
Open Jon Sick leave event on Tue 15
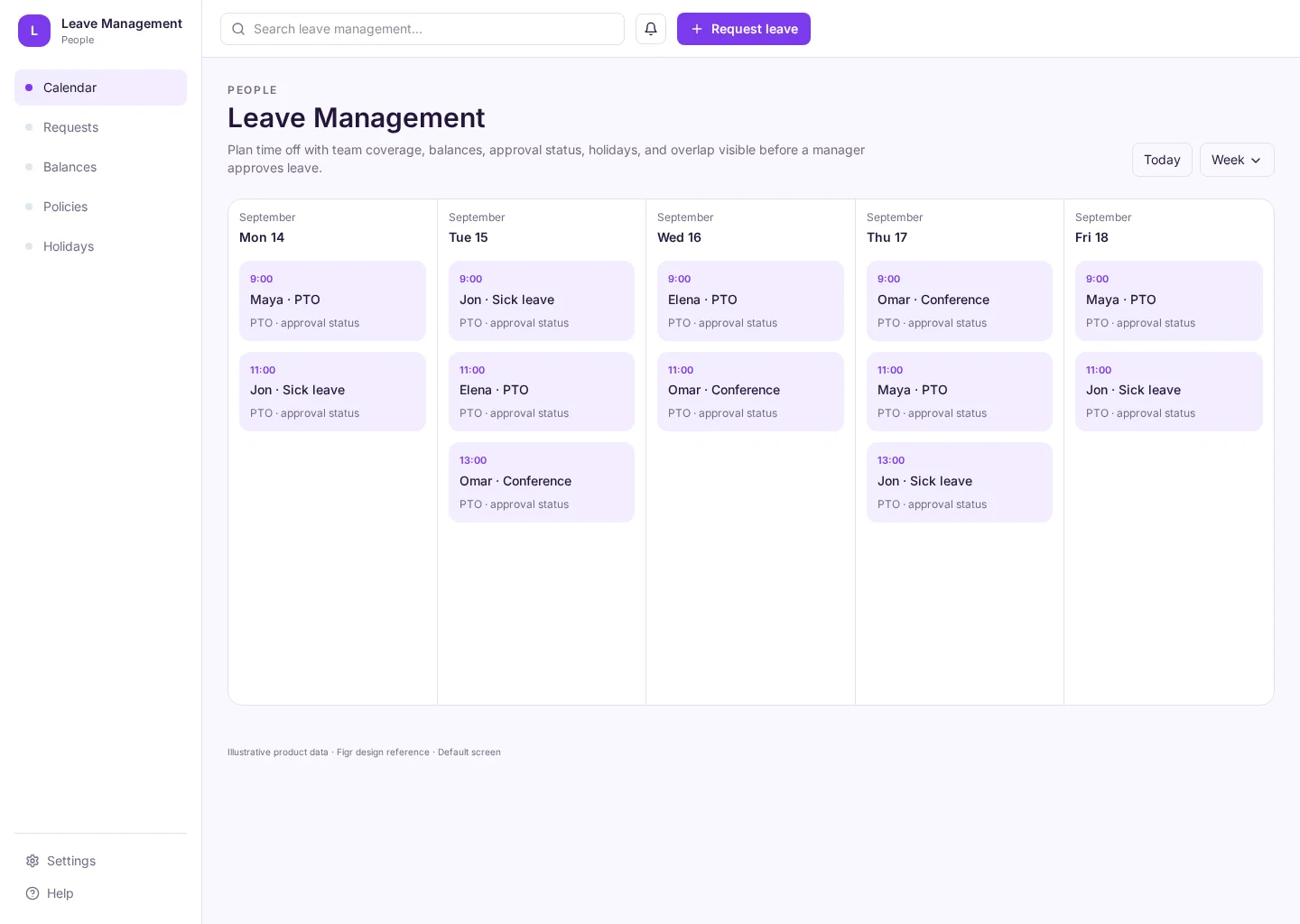(542, 300)
